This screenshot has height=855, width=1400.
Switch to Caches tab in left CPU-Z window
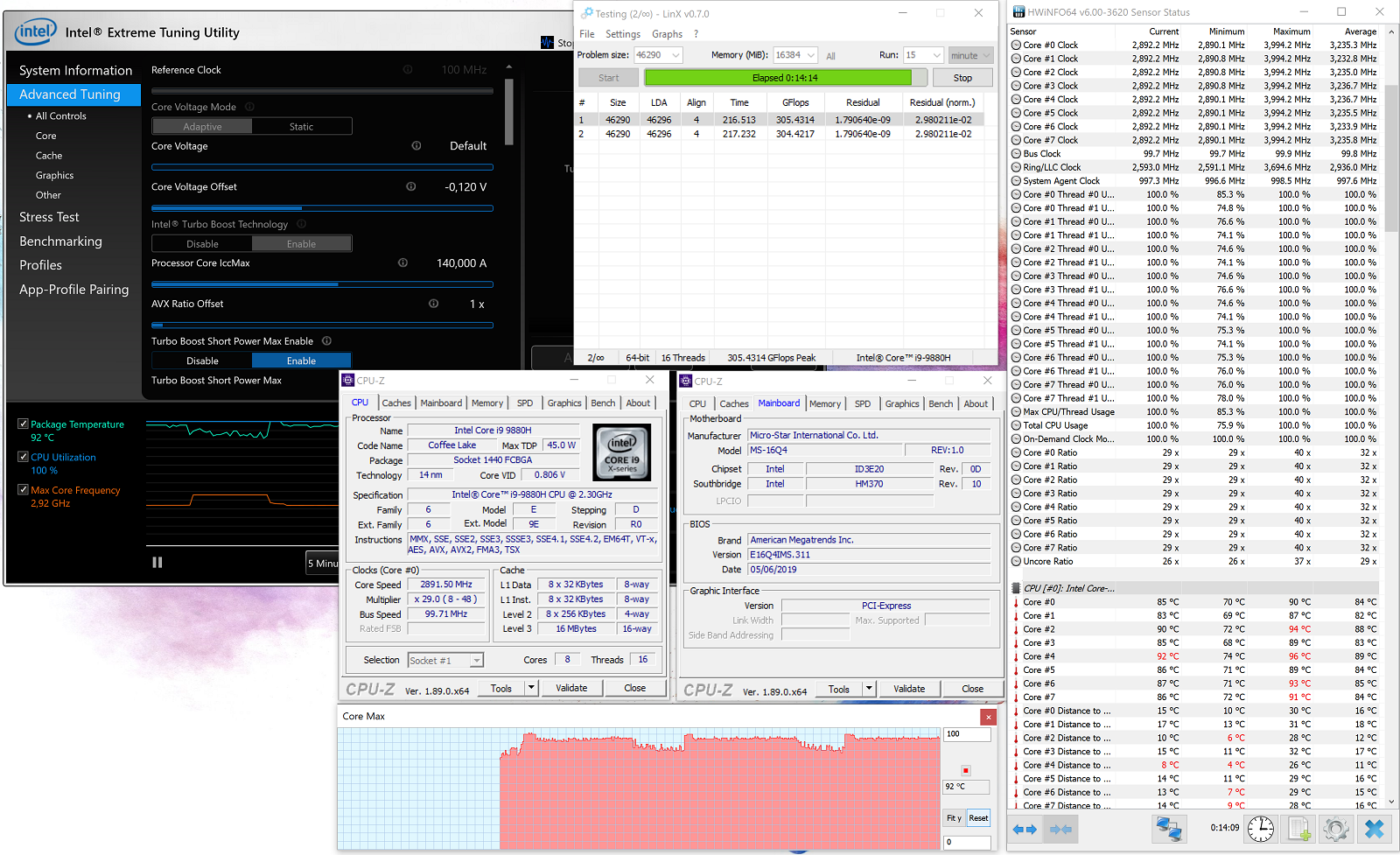[x=396, y=403]
